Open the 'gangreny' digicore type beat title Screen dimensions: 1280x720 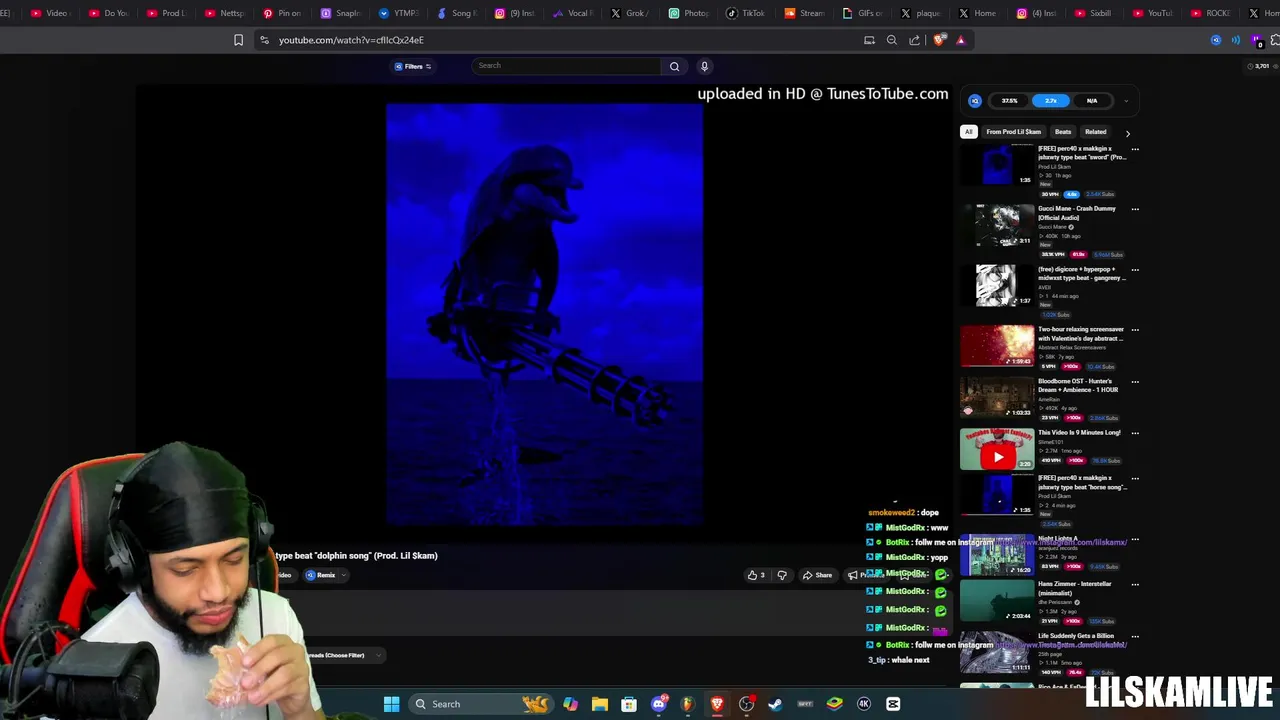(x=1081, y=273)
